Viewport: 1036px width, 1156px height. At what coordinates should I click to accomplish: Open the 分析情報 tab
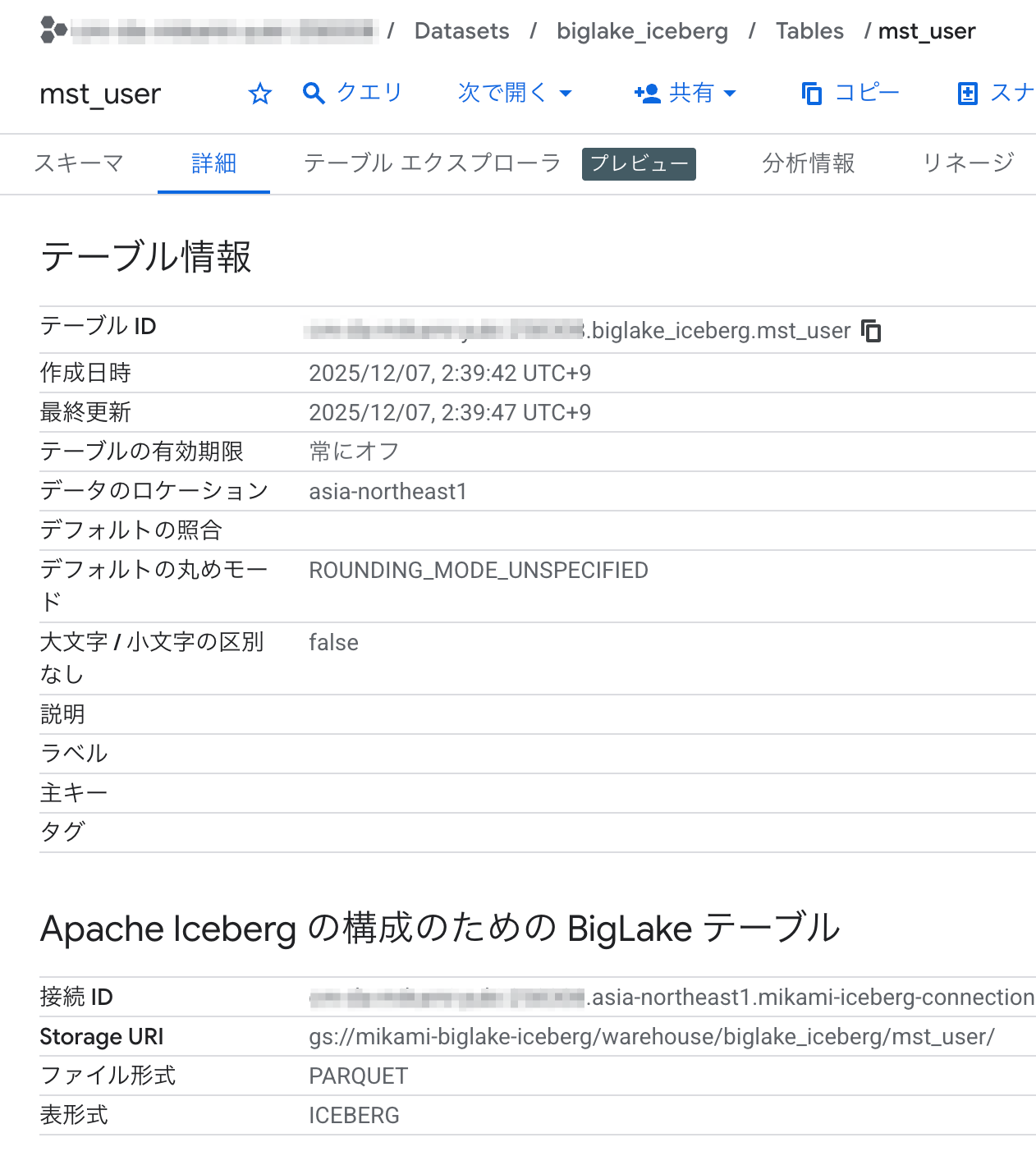coord(809,163)
